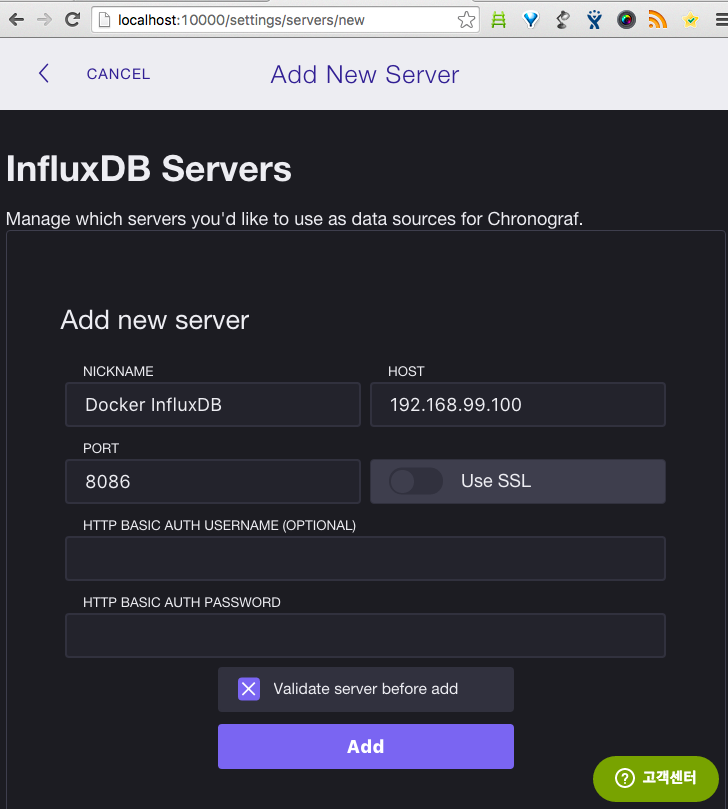Open the green ladder extension icon

pyautogui.click(x=498, y=20)
